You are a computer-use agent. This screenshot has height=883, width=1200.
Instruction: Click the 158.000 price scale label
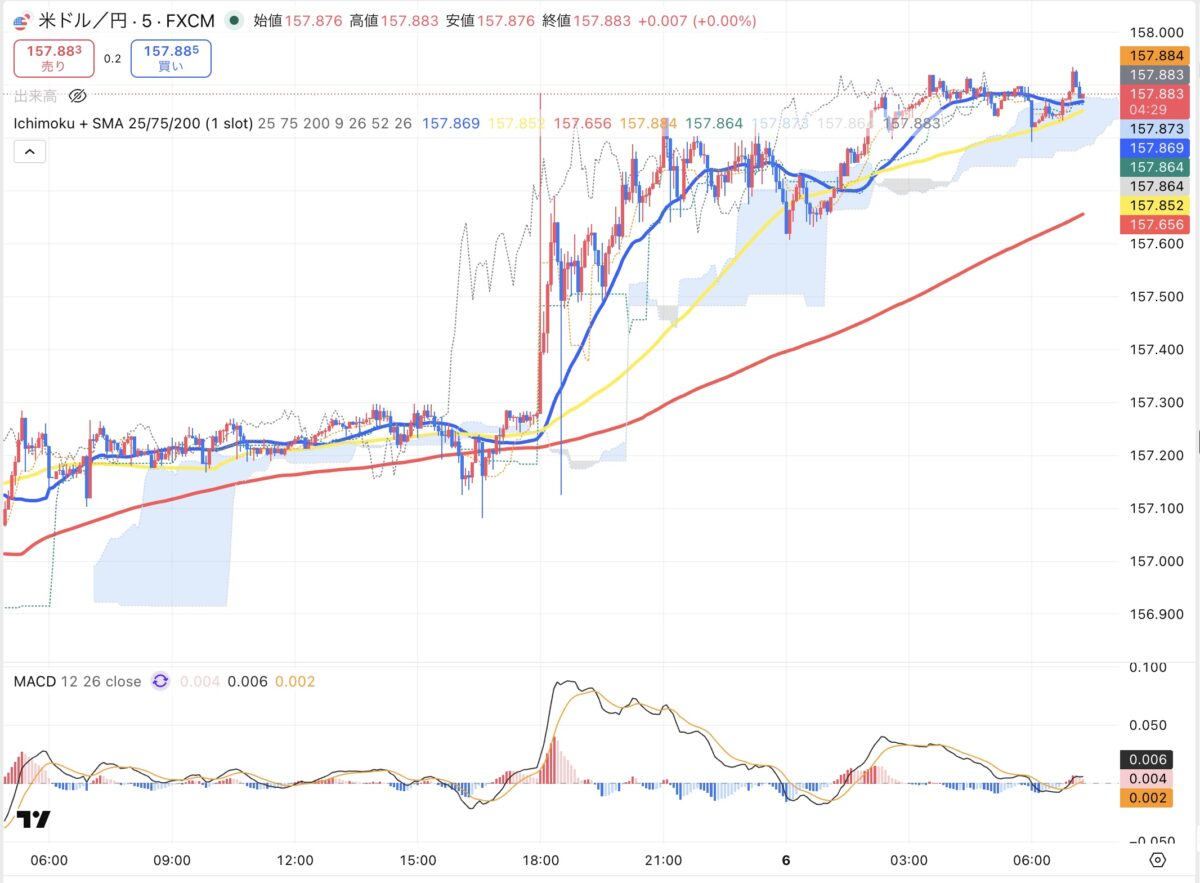coord(1157,32)
